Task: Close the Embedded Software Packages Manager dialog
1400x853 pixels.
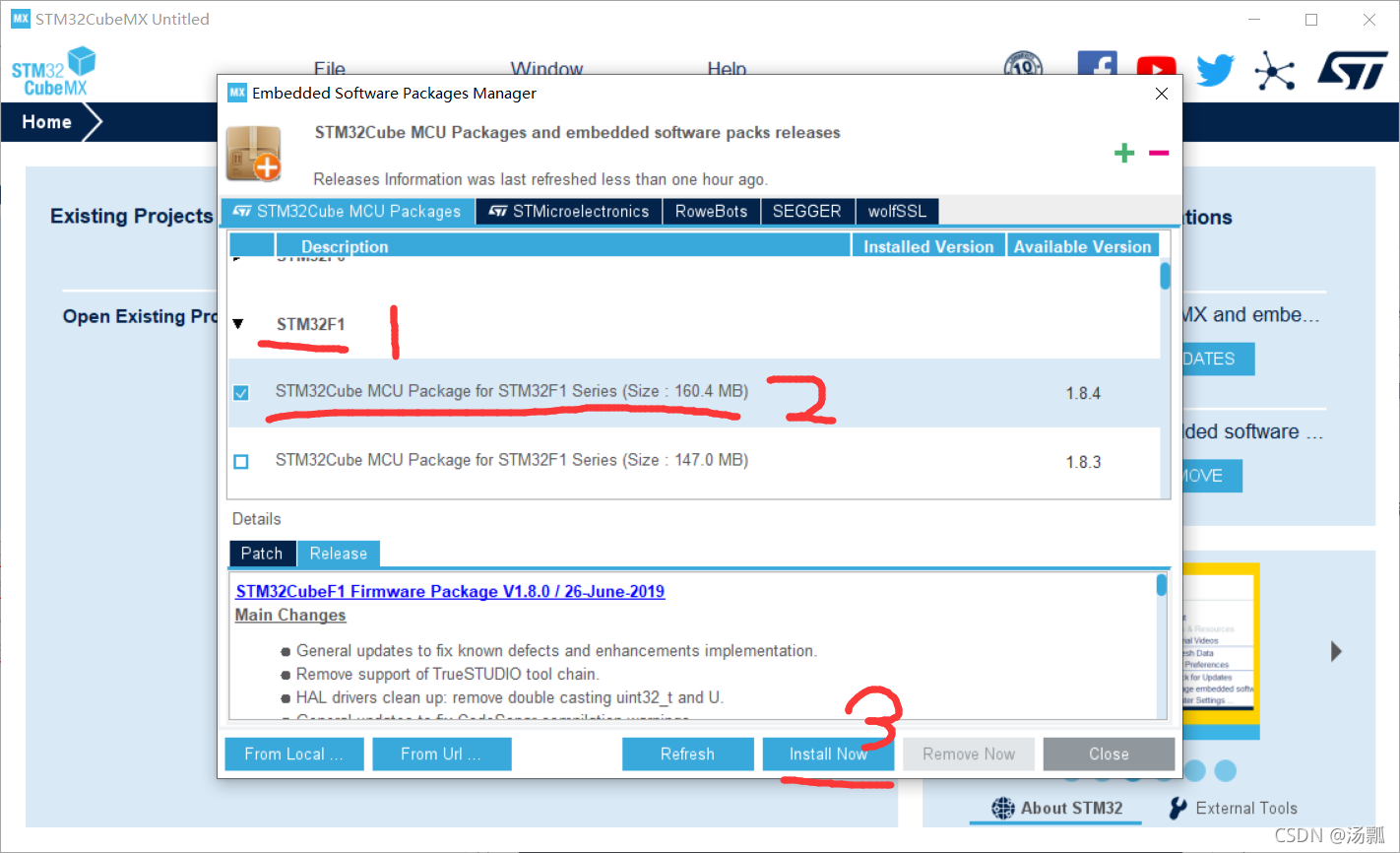Action: 1162,94
